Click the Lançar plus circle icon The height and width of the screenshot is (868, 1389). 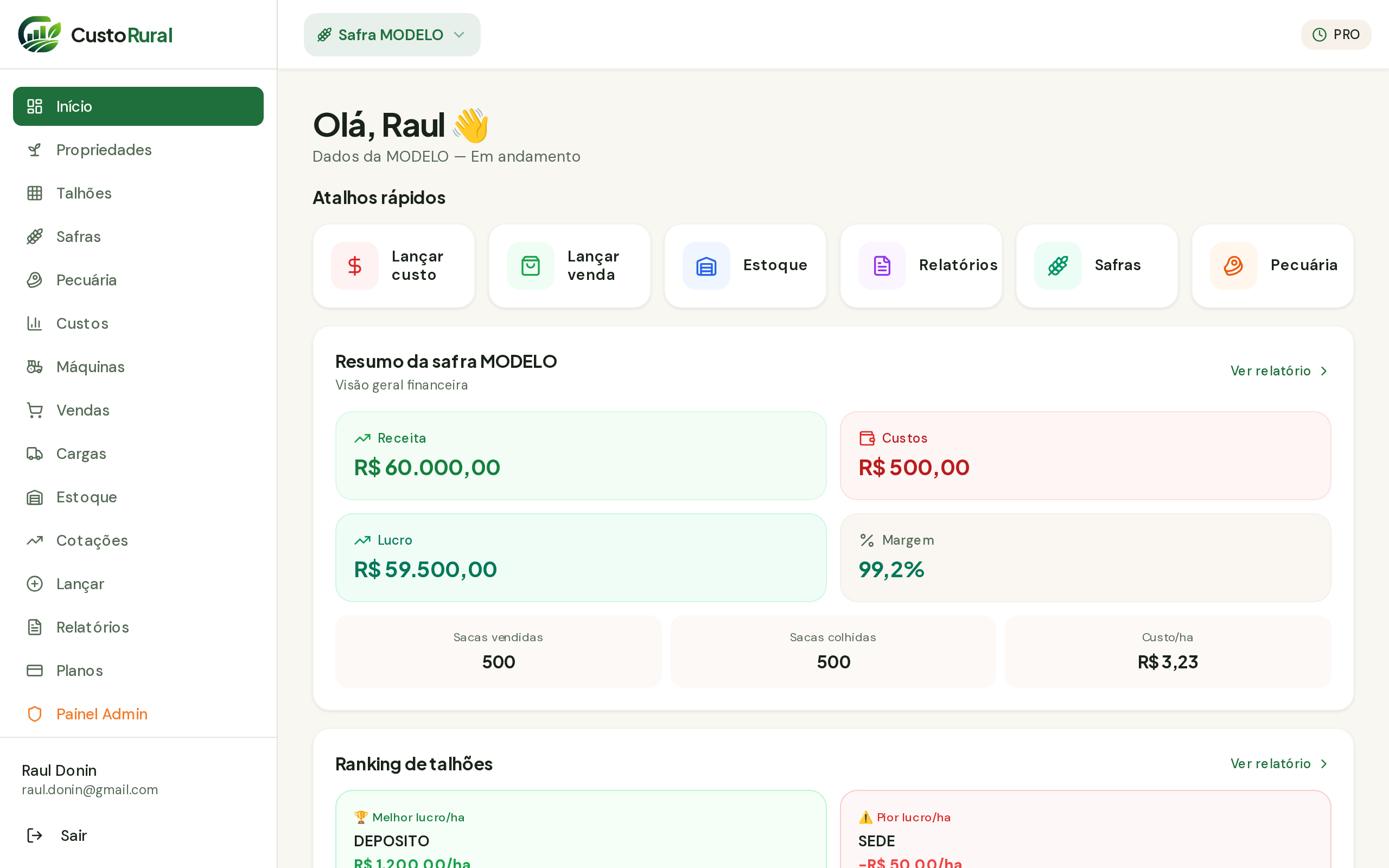click(x=34, y=584)
